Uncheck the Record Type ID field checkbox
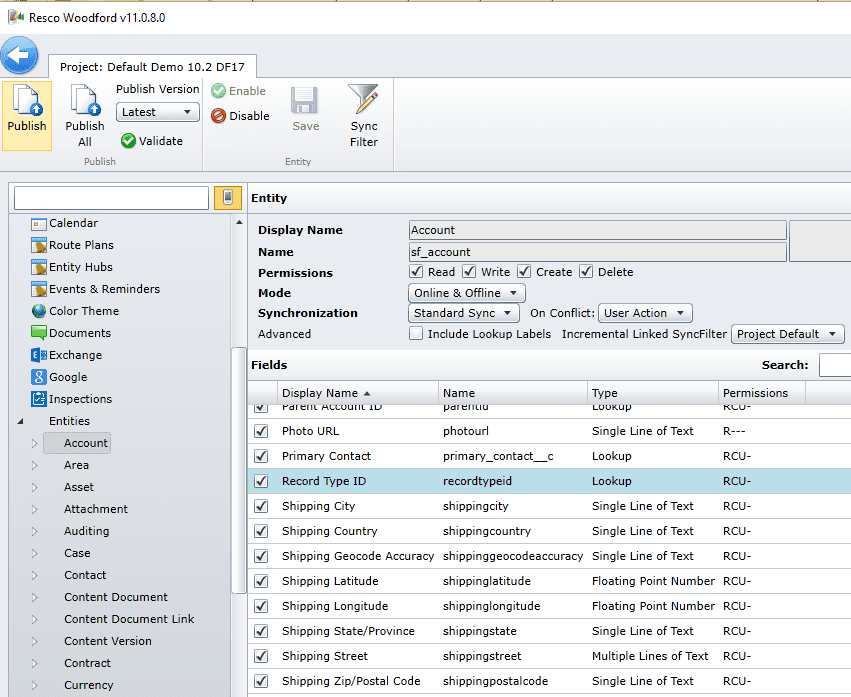 [x=261, y=481]
